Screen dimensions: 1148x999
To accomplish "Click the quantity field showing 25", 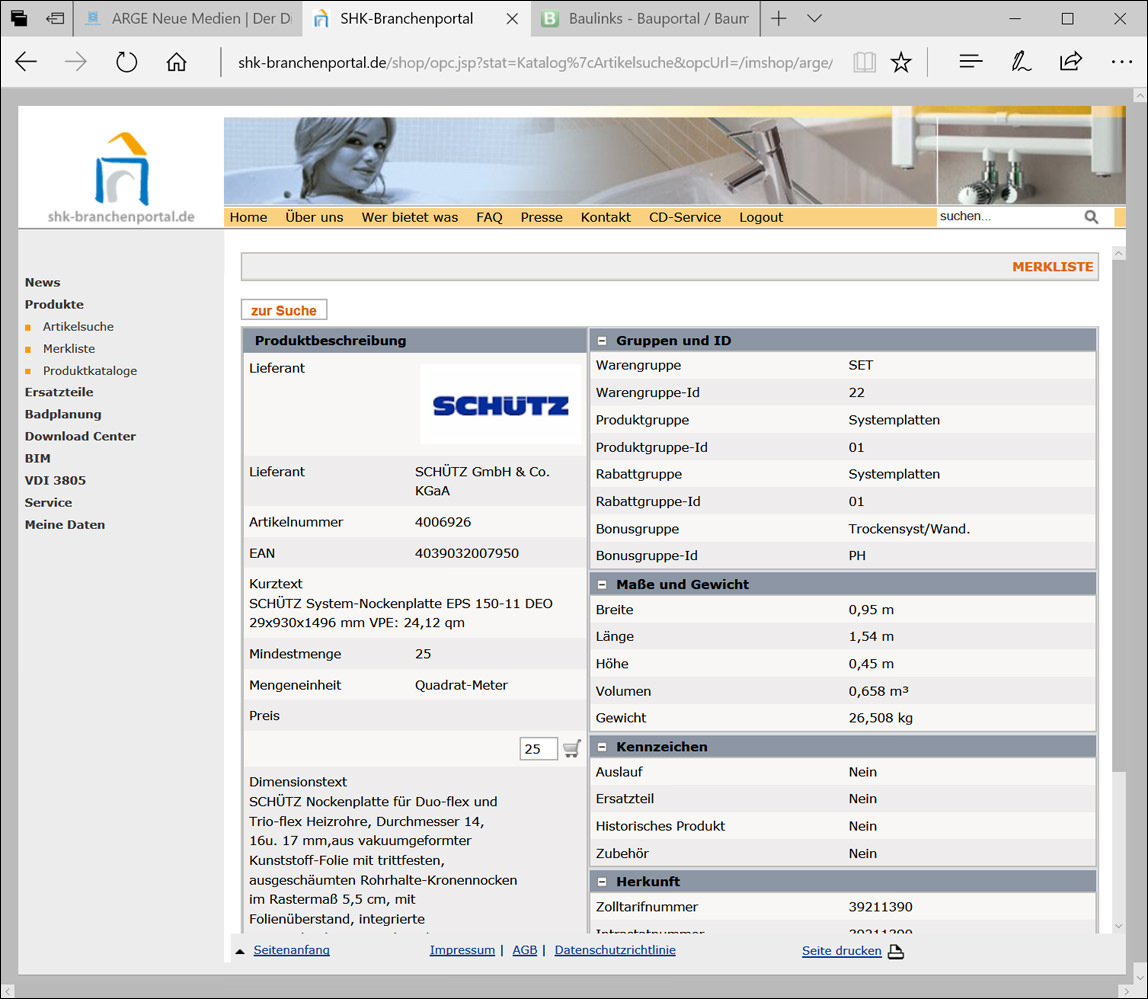I will [538, 749].
